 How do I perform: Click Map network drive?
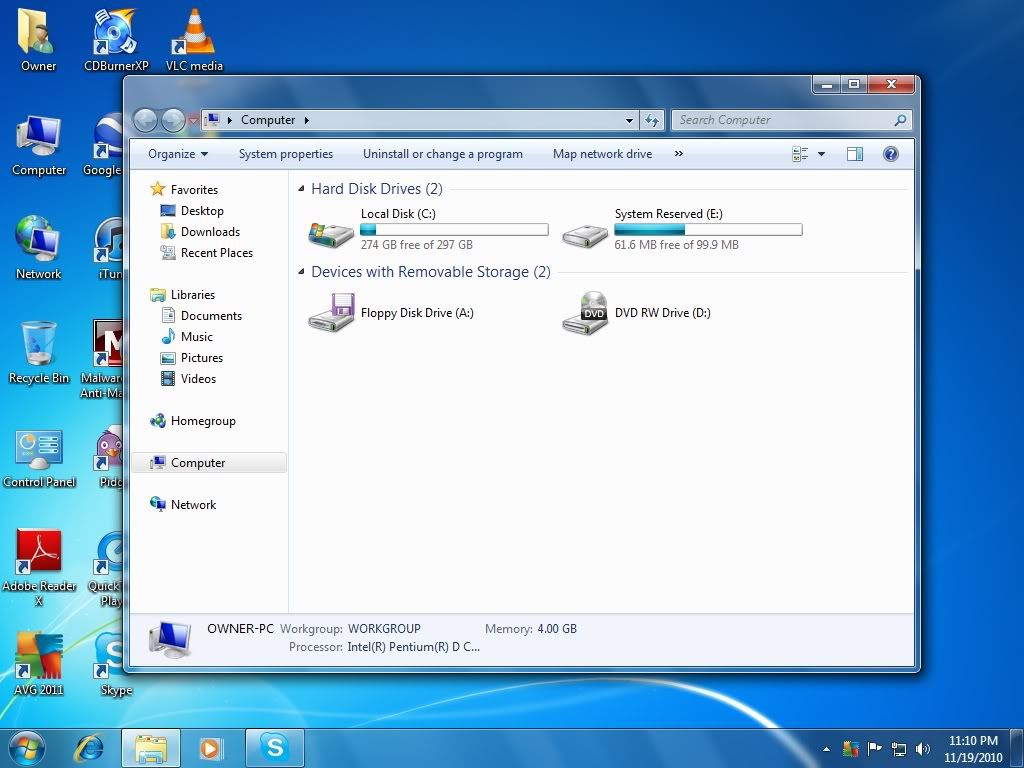pos(602,154)
